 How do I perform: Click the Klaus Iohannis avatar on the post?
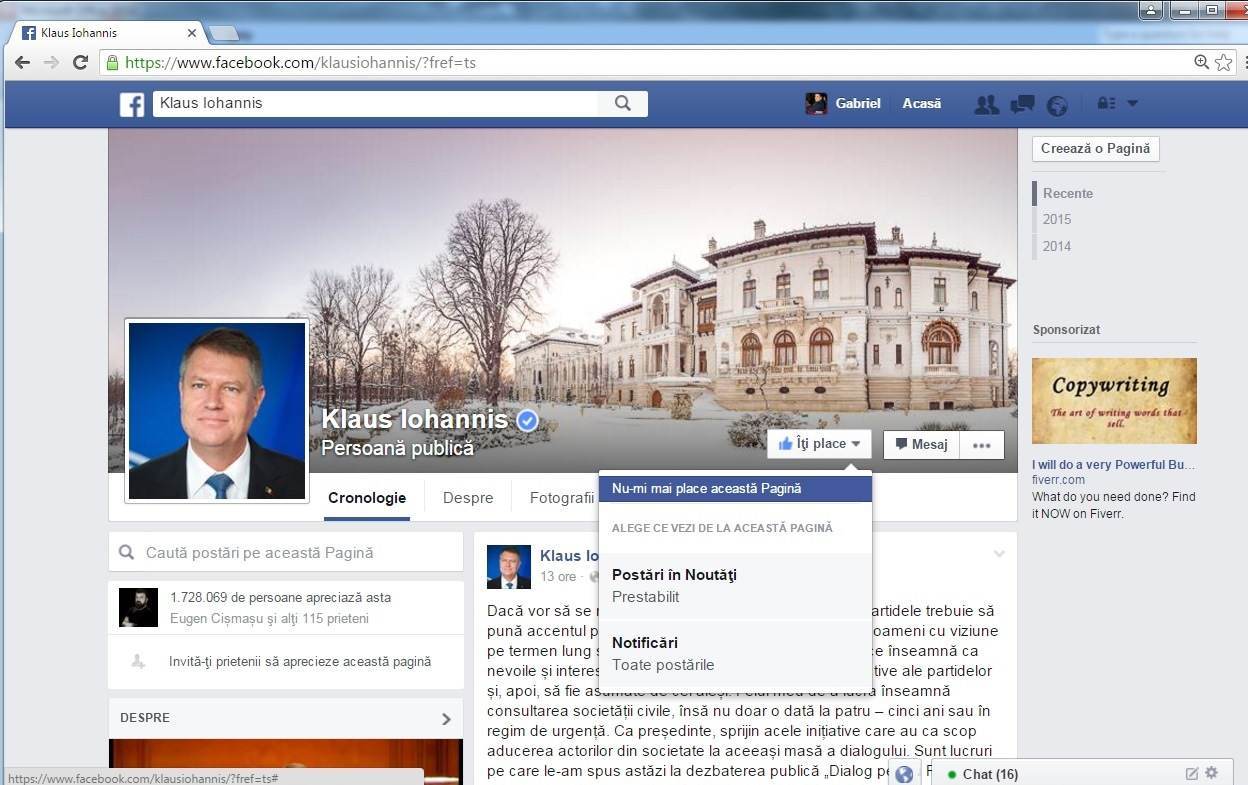(x=509, y=567)
